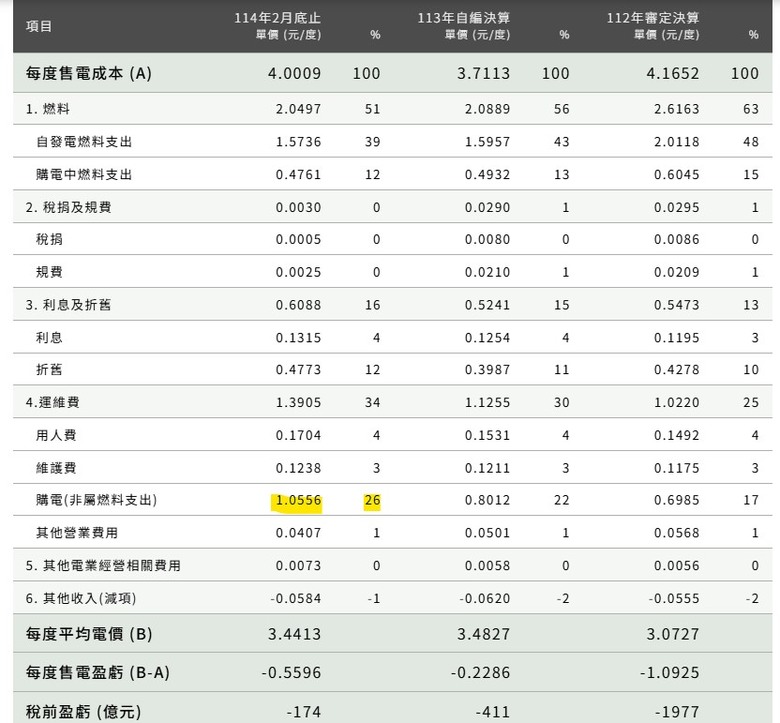780x723 pixels.
Task: Select the value -1.0925
Action: [670, 673]
